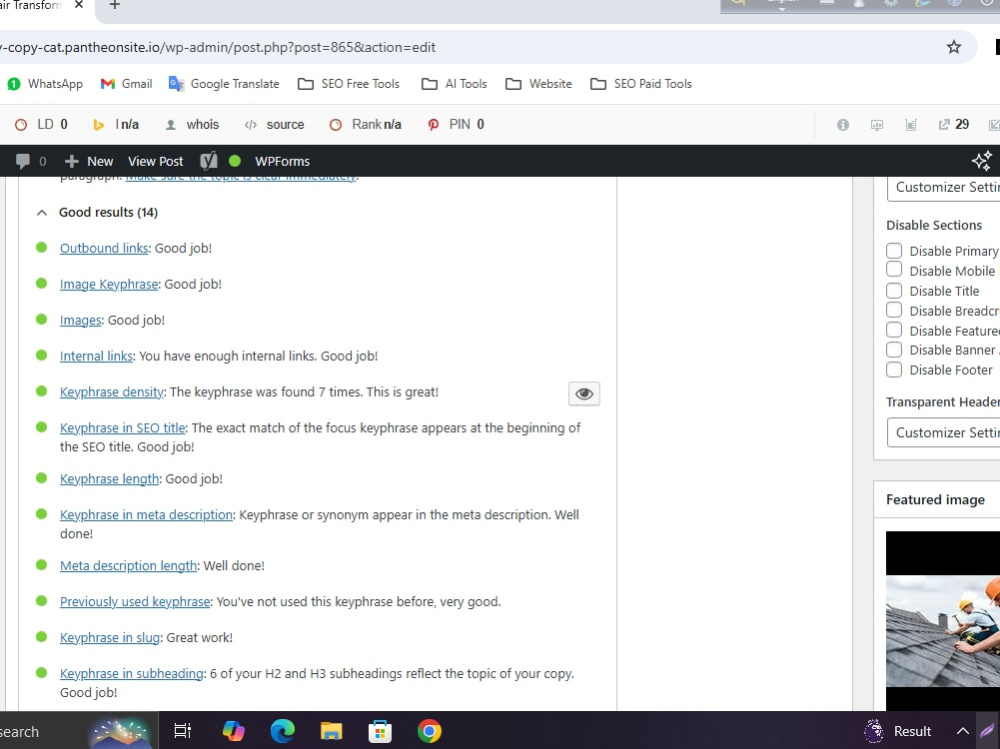Viewport: 1000px width, 749px height.
Task: Open the Meta description length link
Action: click(128, 565)
